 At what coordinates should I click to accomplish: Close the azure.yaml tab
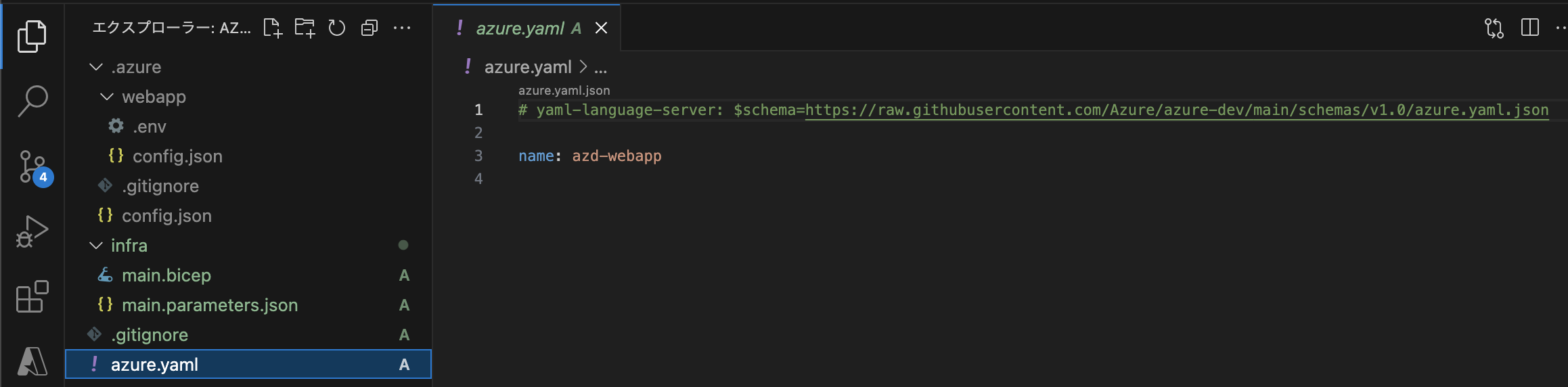pyautogui.click(x=601, y=28)
